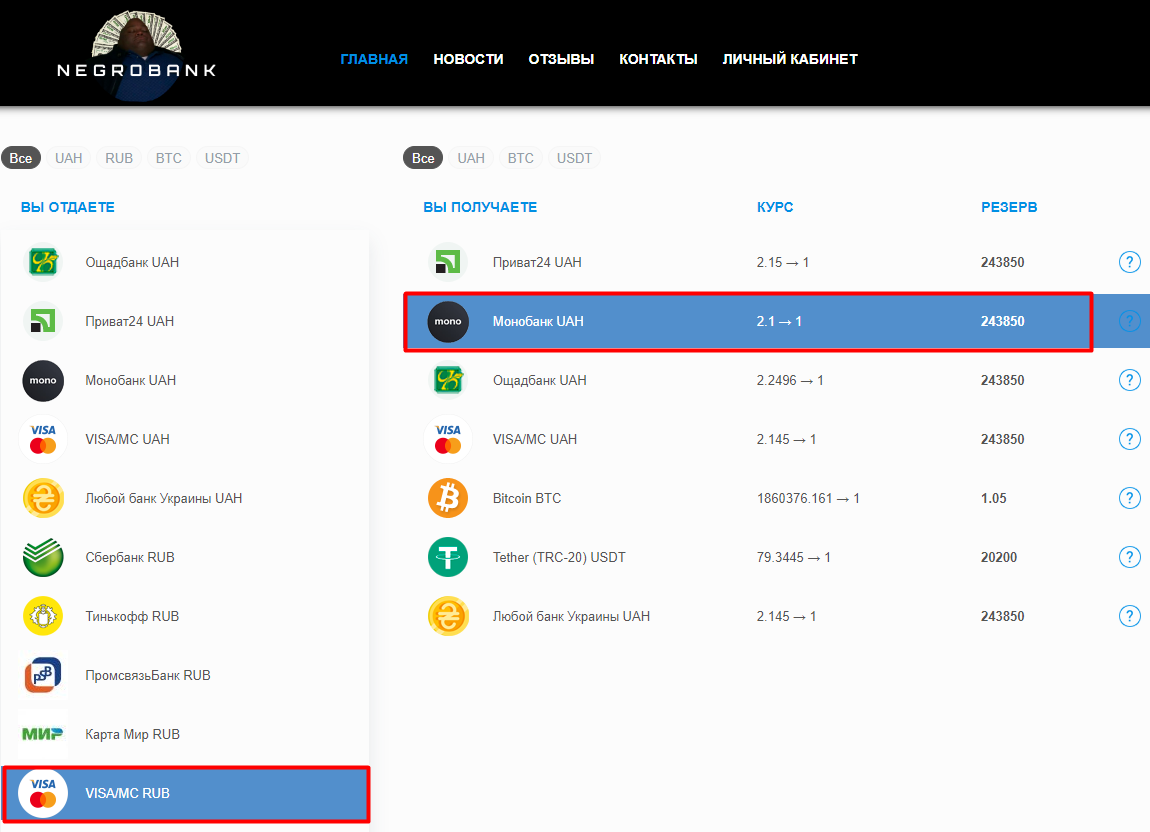Click the rate 2.2496 → 1

[x=790, y=380]
